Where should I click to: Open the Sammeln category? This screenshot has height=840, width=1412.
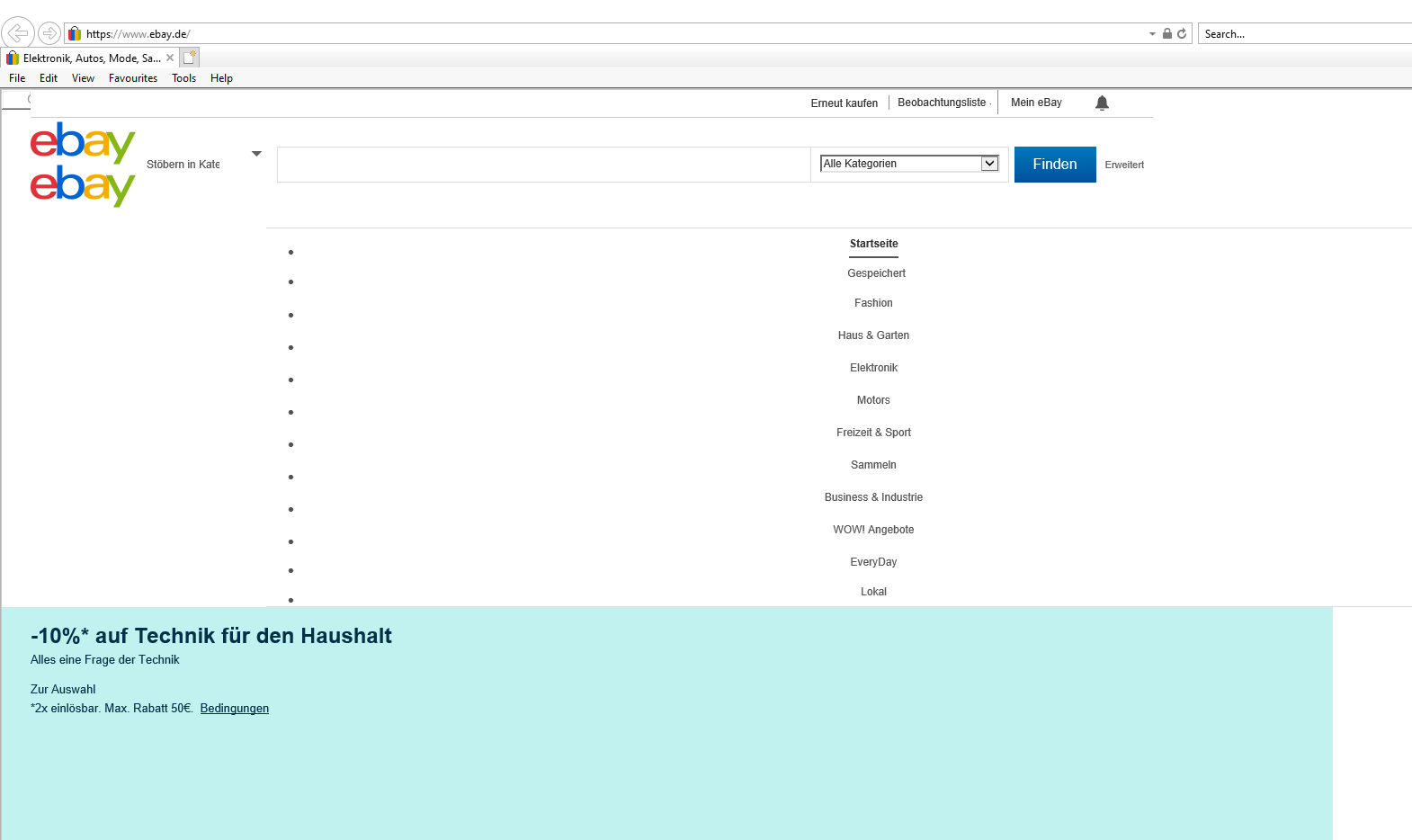tap(873, 465)
